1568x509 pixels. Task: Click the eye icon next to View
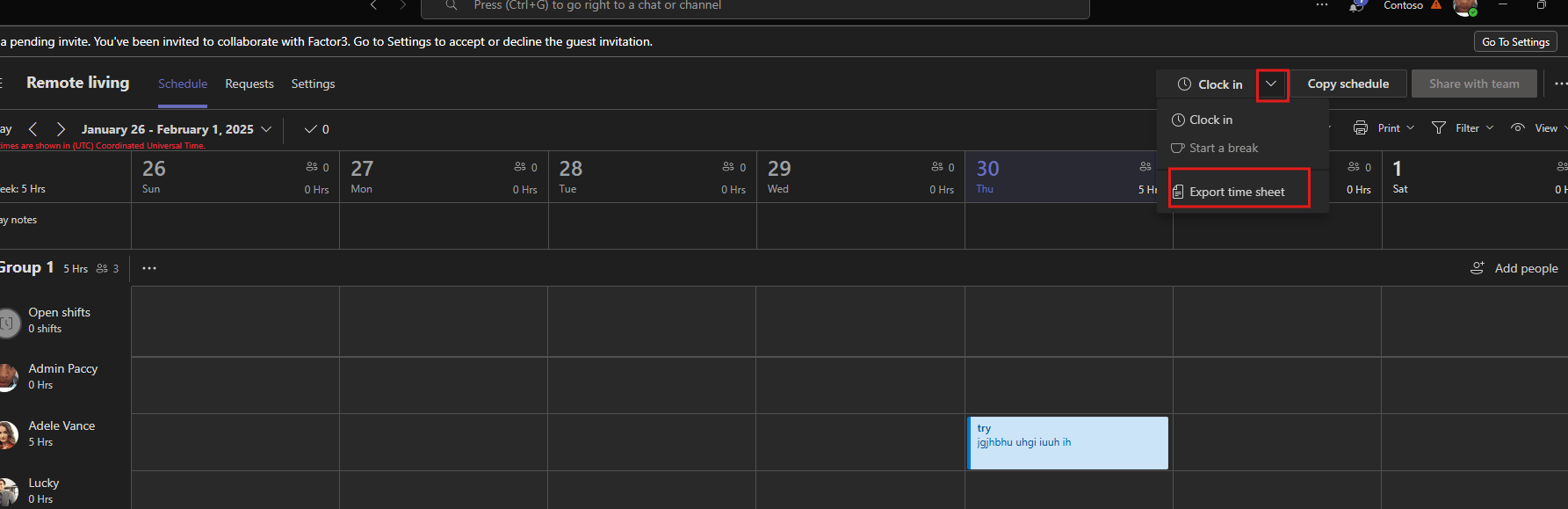(1518, 128)
